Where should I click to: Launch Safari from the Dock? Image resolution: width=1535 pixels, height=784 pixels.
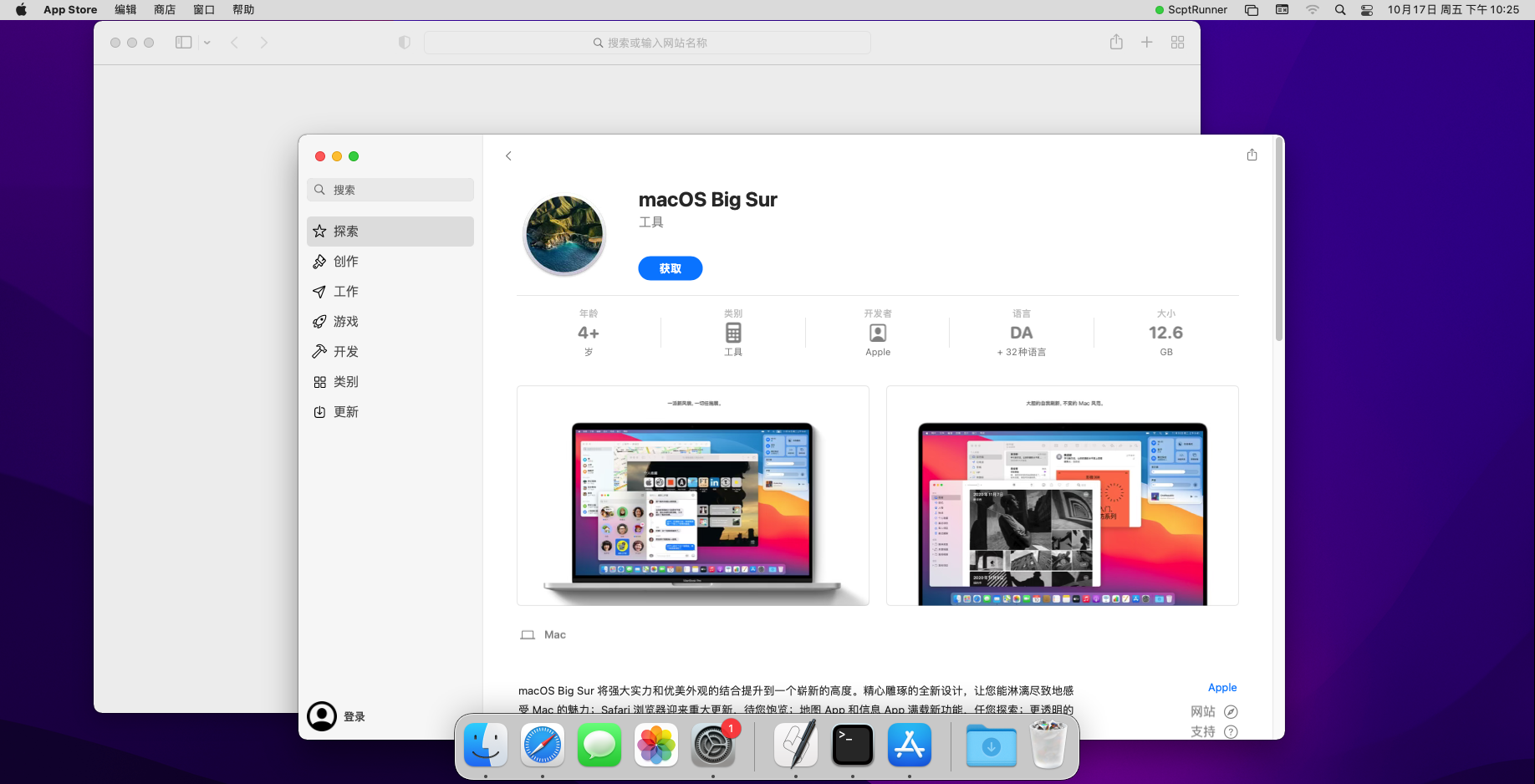[x=543, y=745]
